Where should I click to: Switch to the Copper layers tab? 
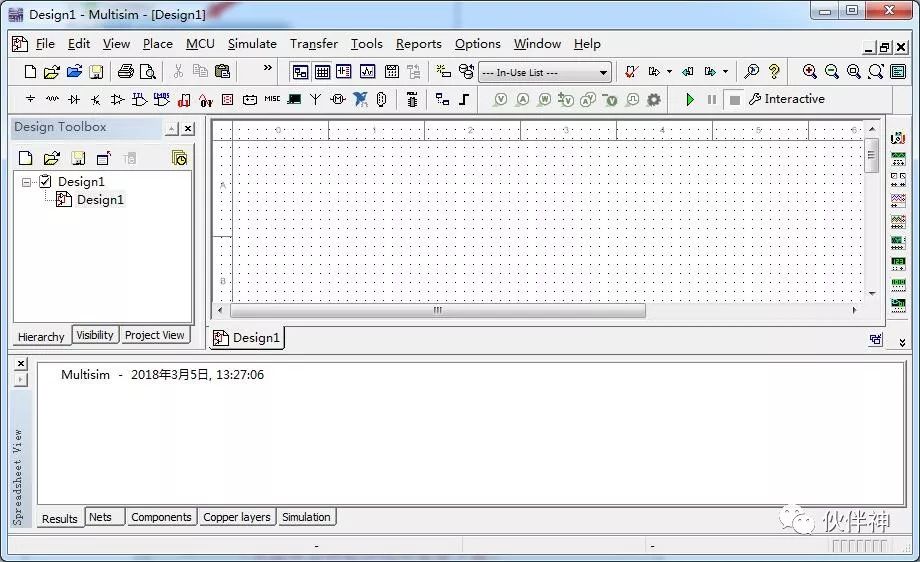coord(237,517)
